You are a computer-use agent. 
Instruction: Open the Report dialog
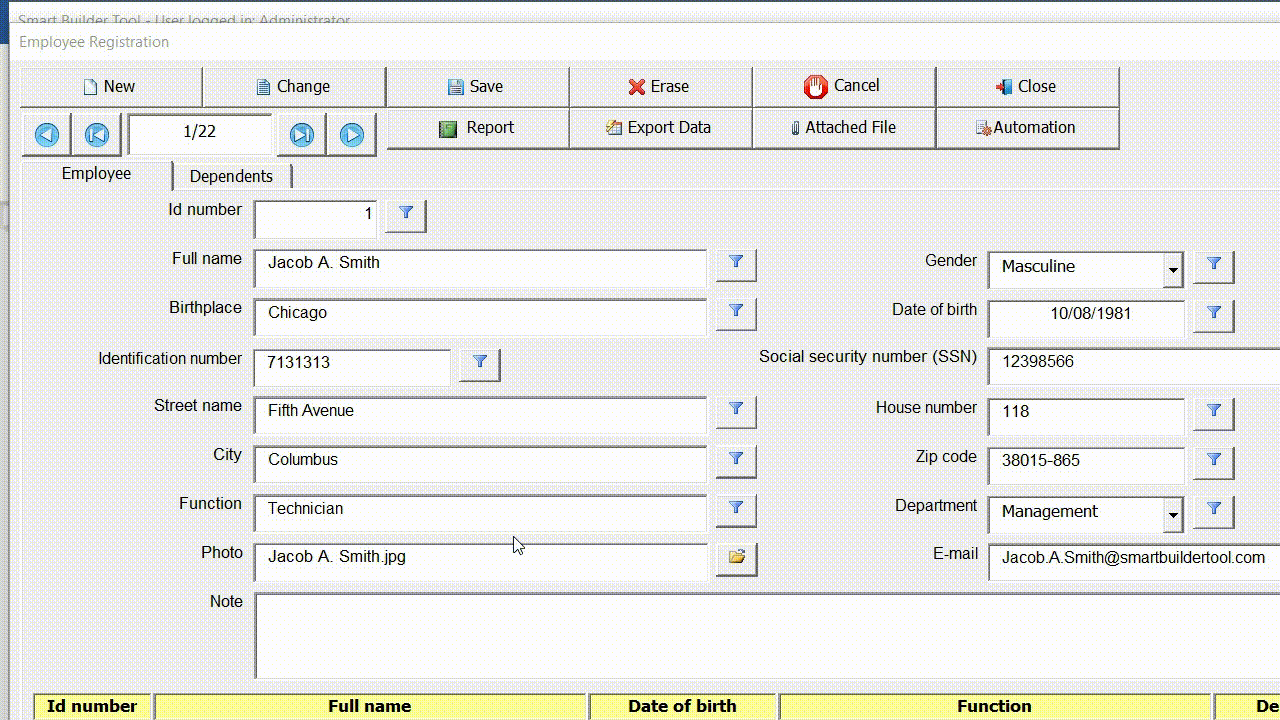[x=477, y=127]
